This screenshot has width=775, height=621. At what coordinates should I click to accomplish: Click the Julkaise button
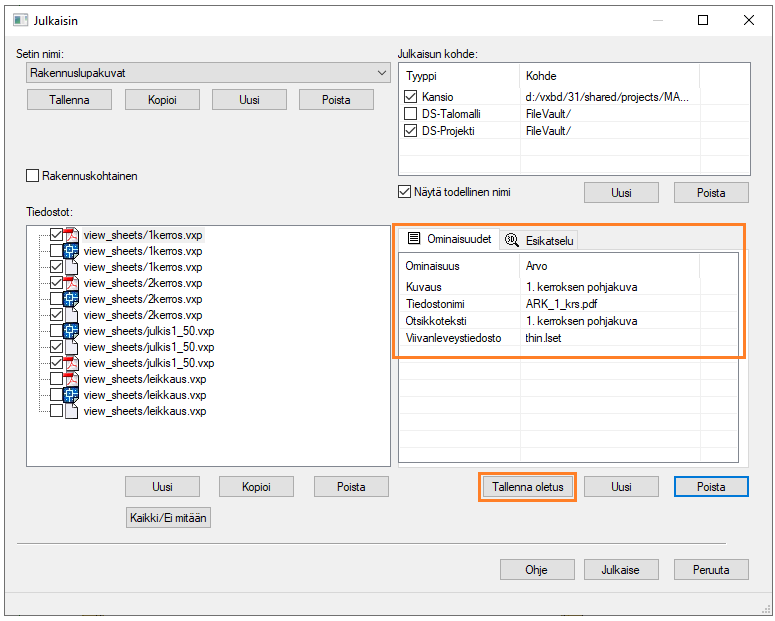click(x=621, y=569)
